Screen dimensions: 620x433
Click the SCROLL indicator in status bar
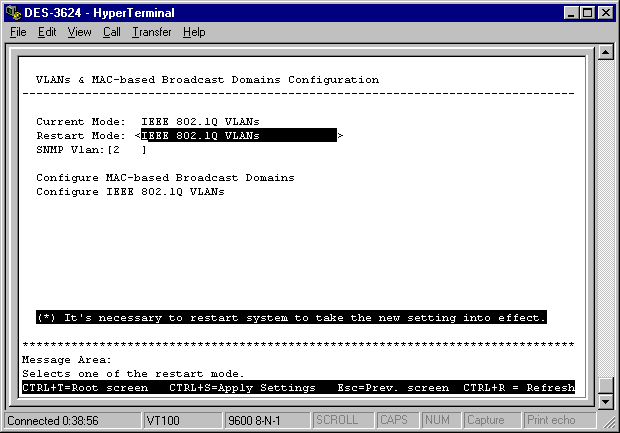[337, 420]
